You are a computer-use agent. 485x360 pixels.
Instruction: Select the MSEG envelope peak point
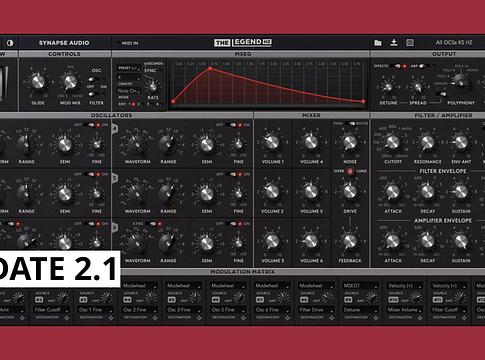click(210, 69)
